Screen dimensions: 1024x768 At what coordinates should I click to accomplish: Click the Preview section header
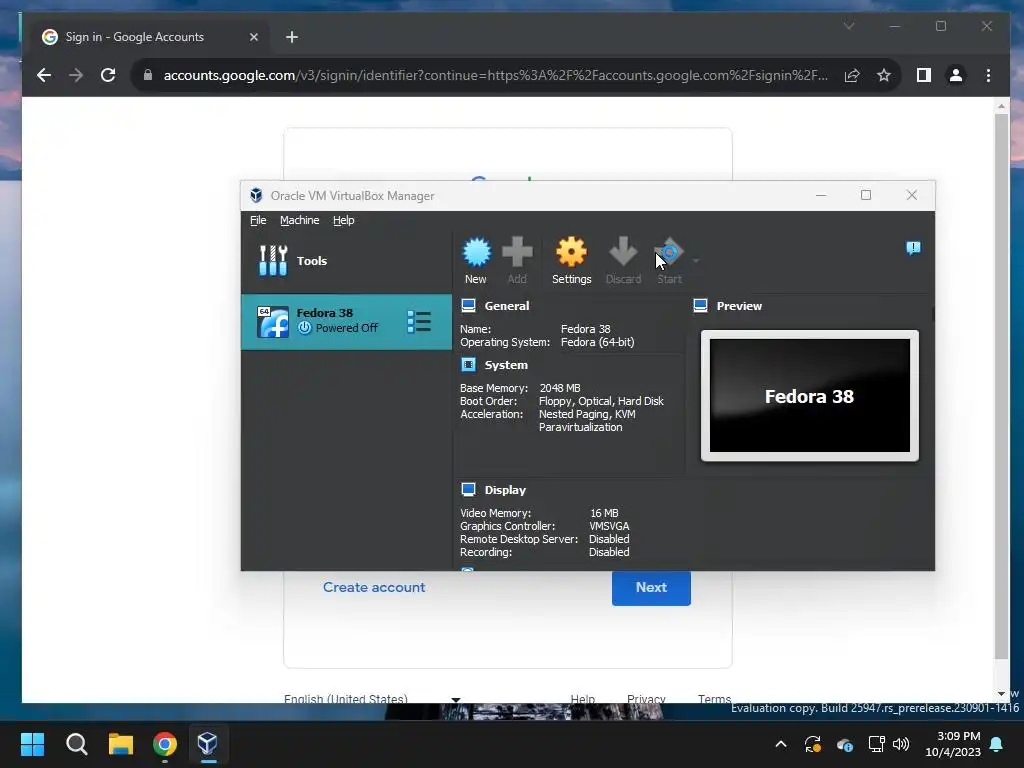tap(739, 306)
